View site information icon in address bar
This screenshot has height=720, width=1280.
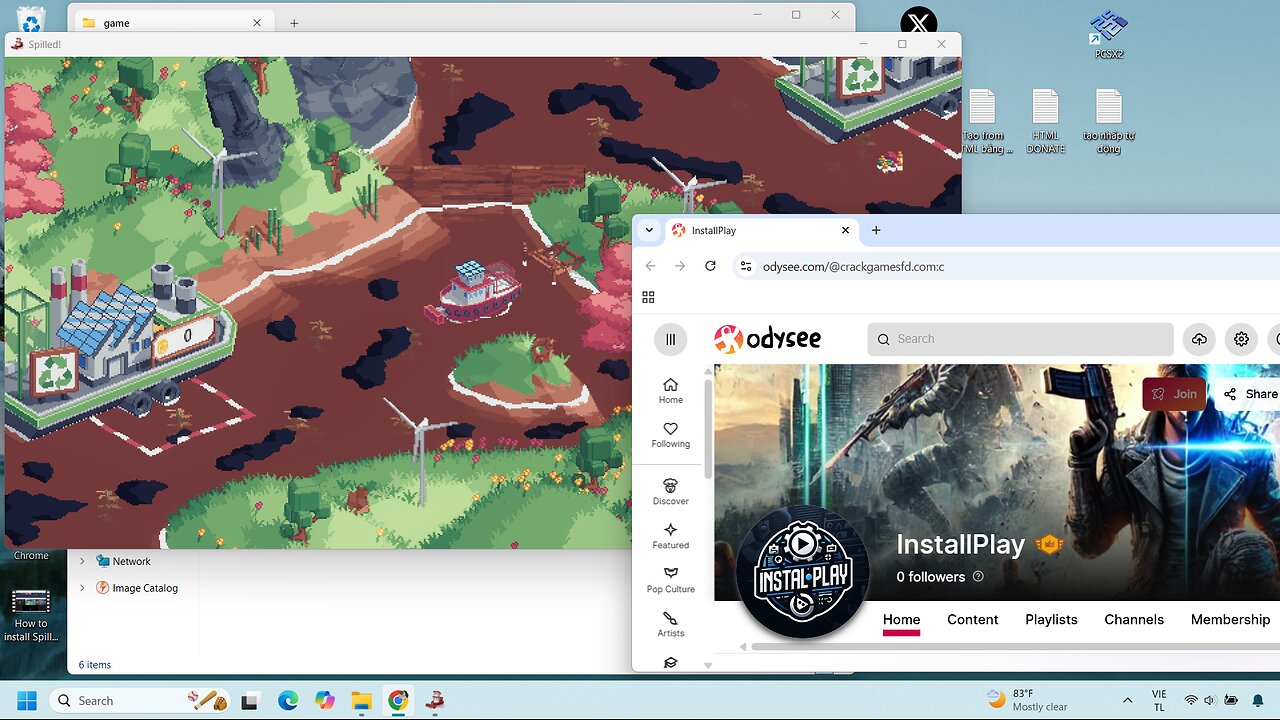coord(745,266)
